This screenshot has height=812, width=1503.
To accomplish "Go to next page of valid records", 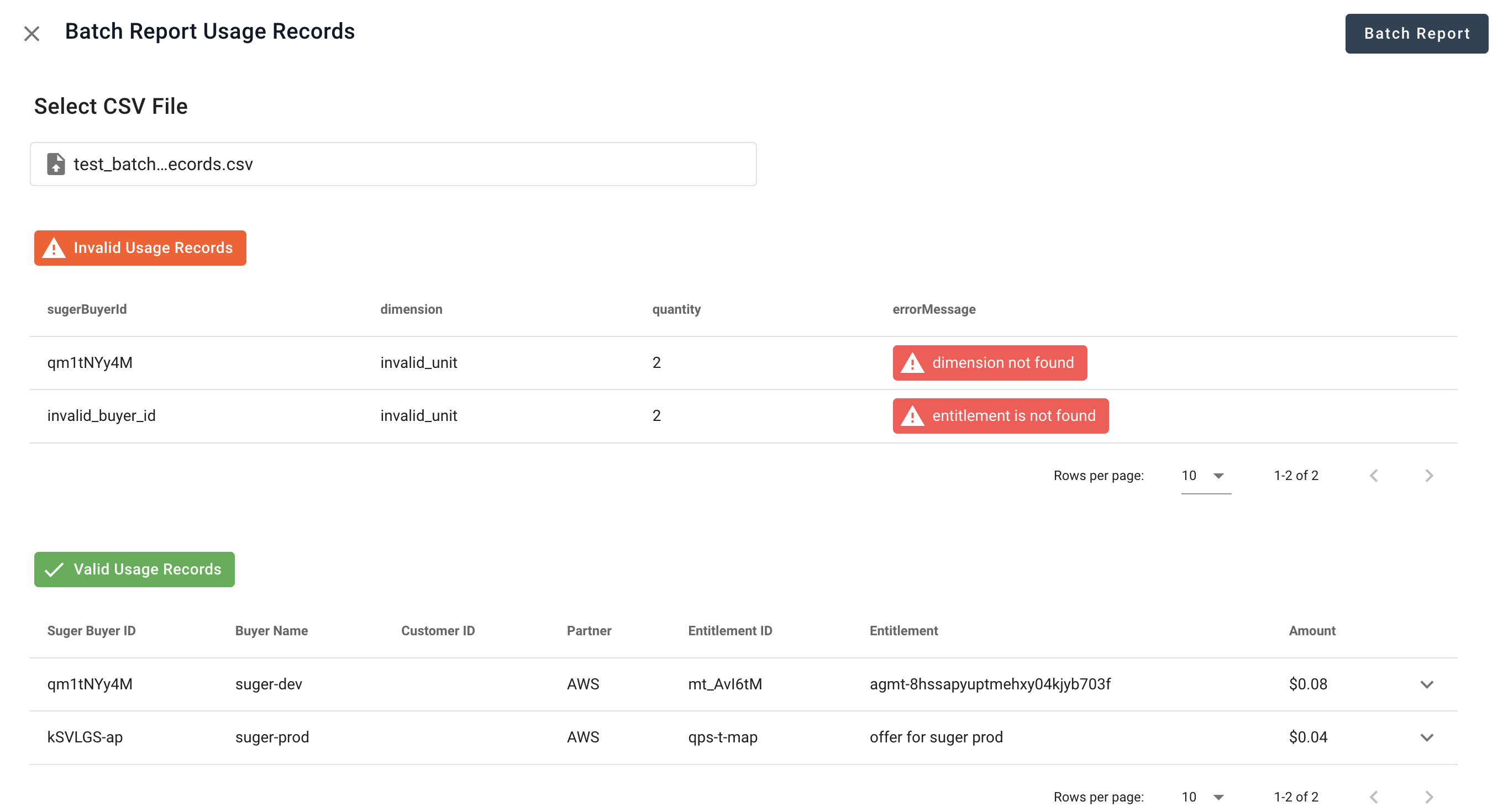I will point(1428,797).
